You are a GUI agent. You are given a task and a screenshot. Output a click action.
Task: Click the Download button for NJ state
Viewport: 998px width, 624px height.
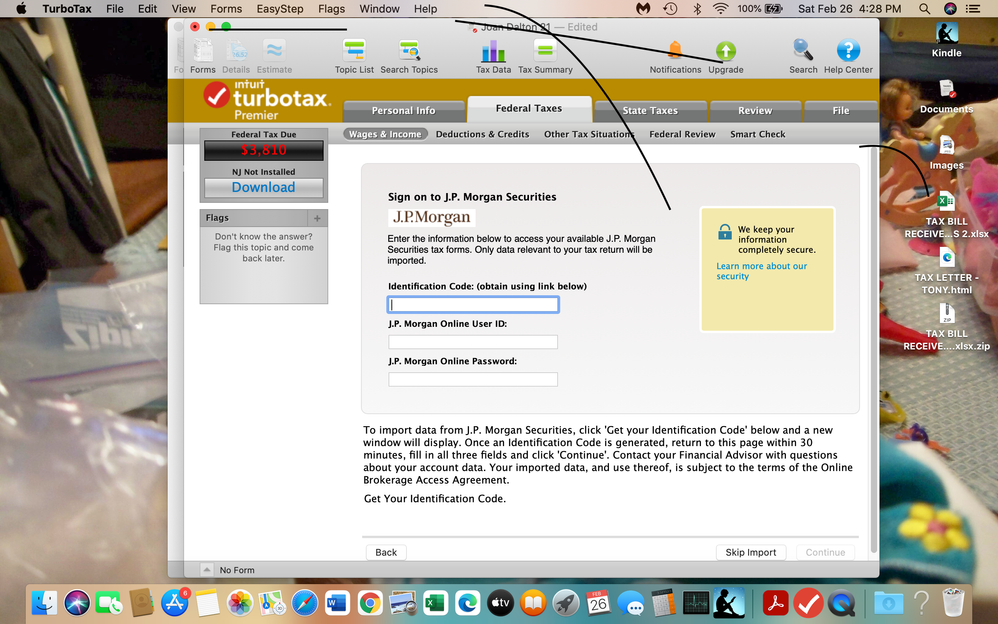pos(264,187)
